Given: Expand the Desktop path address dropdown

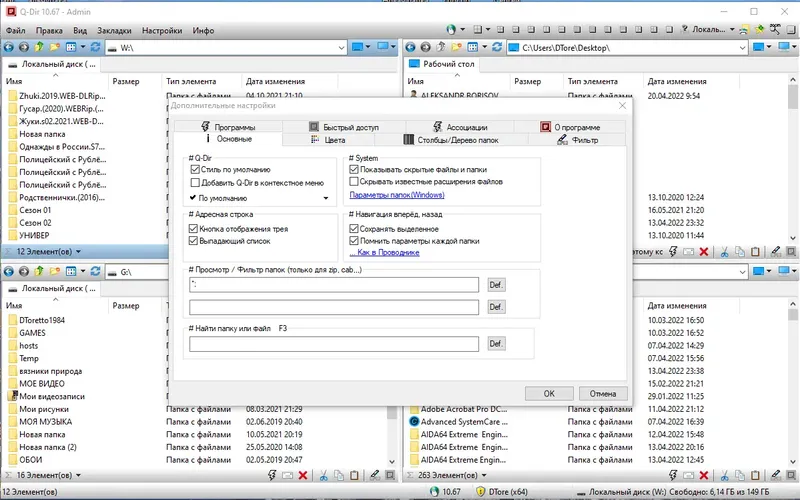Looking at the screenshot, I should coord(742,48).
